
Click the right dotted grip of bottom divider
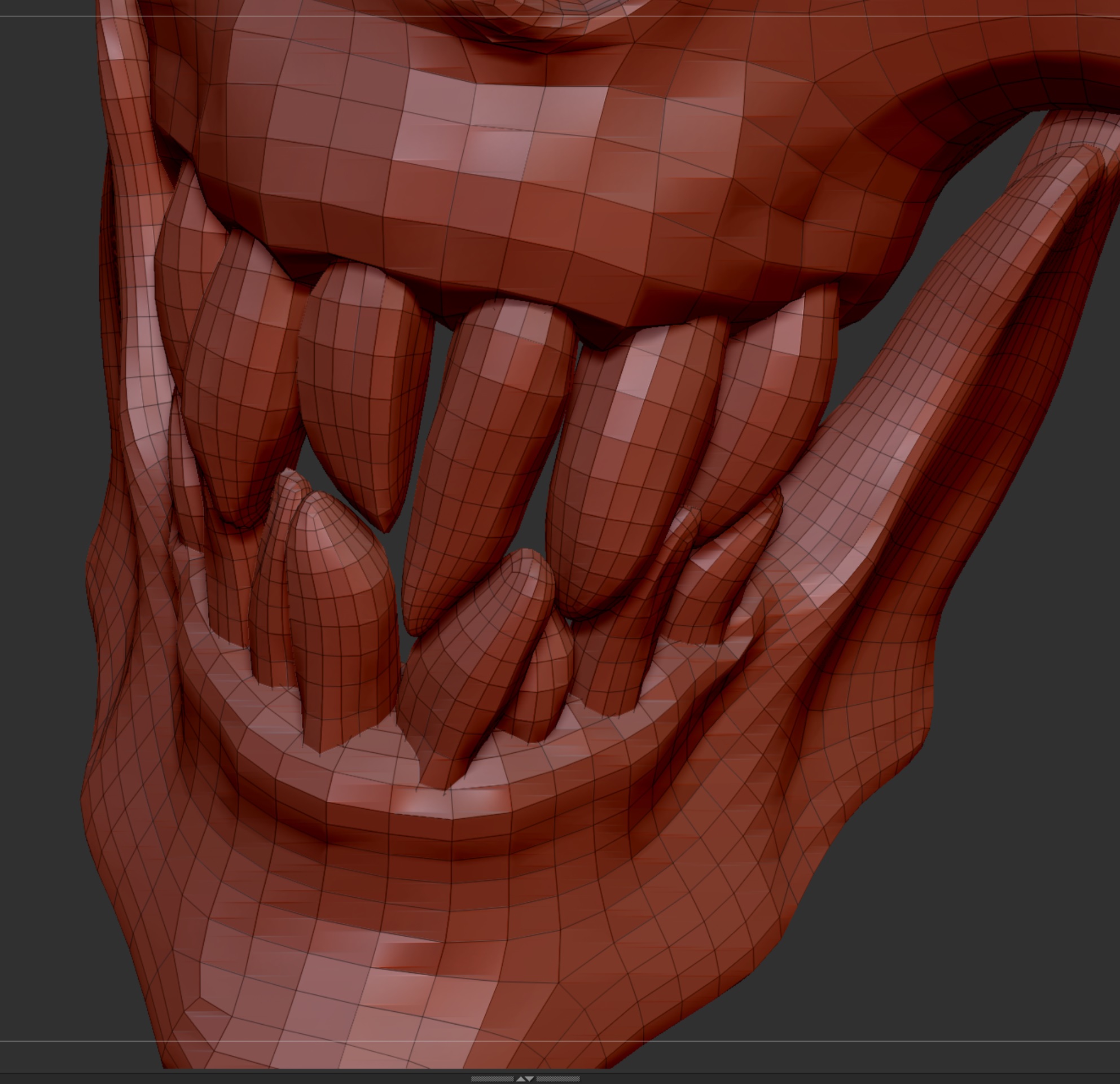coord(557,1079)
